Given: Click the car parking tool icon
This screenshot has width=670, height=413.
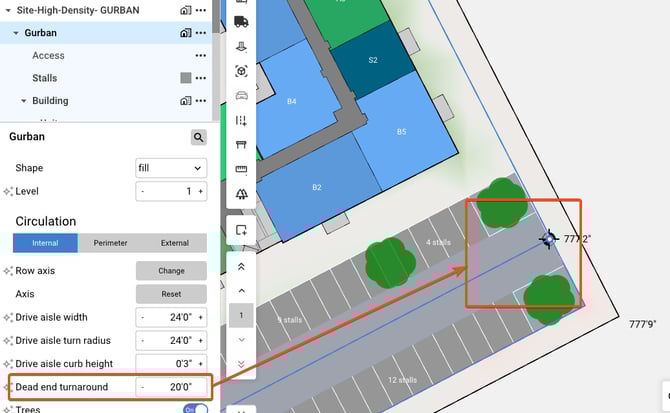Looking at the screenshot, I should point(241,96).
